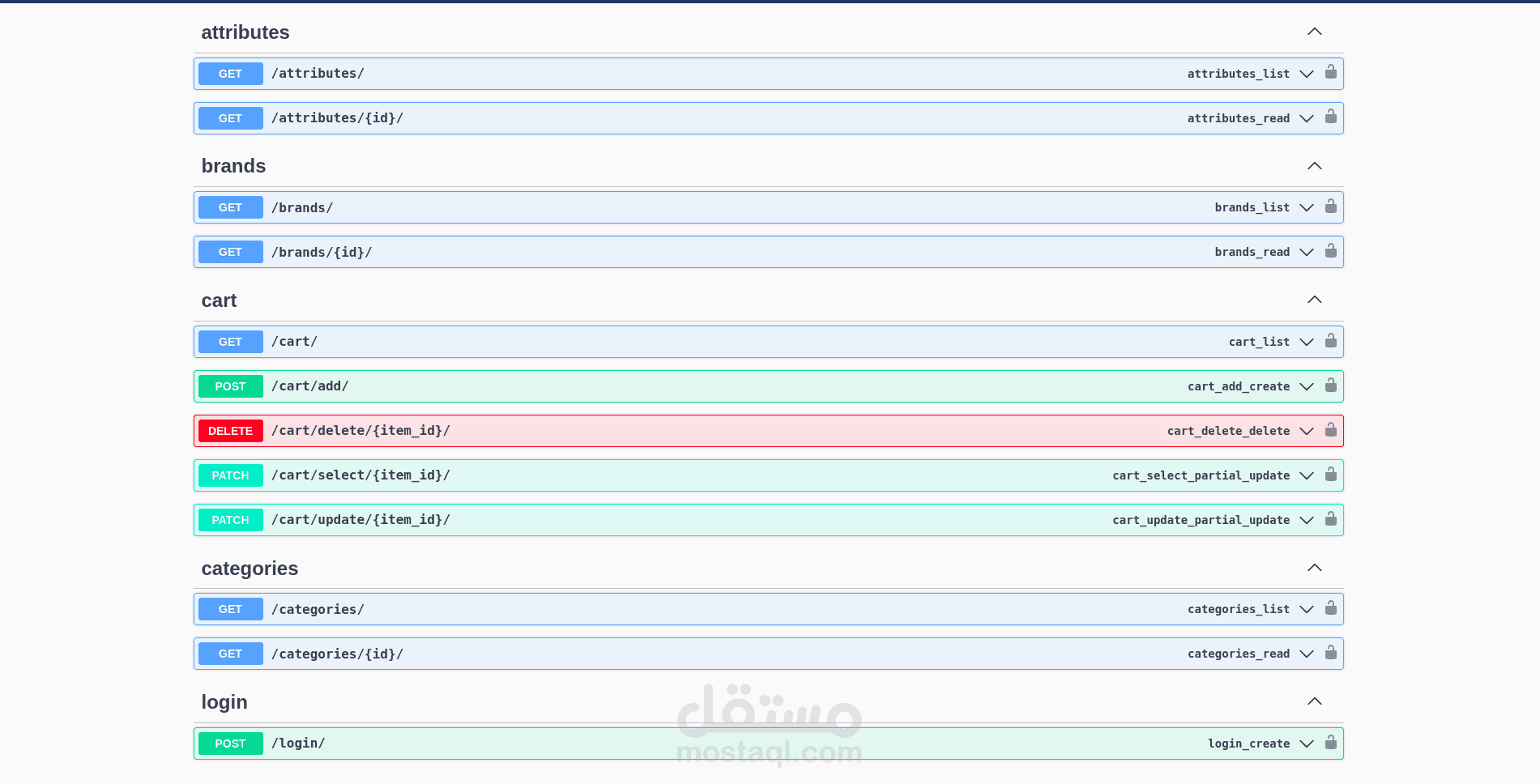
Task: Click the lock icon for brands_list
Action: [1331, 206]
